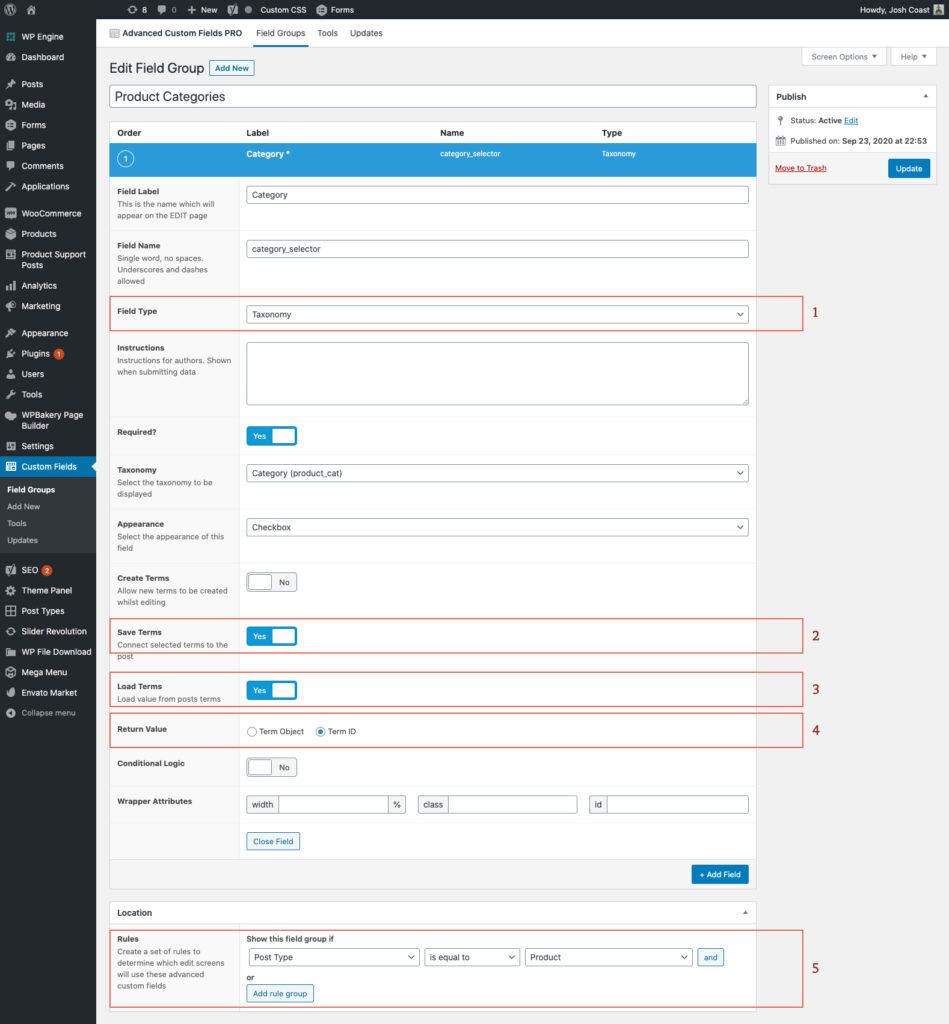The width and height of the screenshot is (949, 1024).
Task: Open the Field Type dropdown
Action: [497, 314]
